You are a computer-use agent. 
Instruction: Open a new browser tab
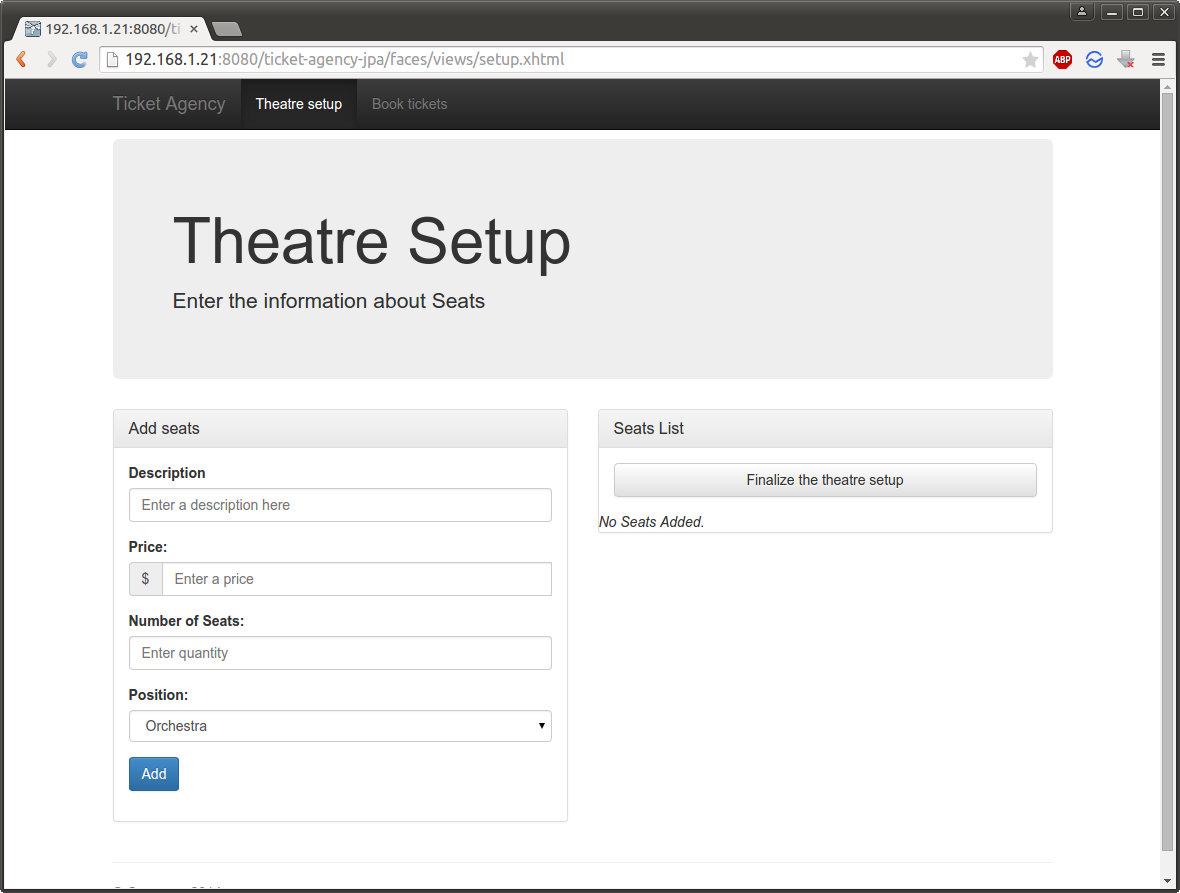point(227,29)
